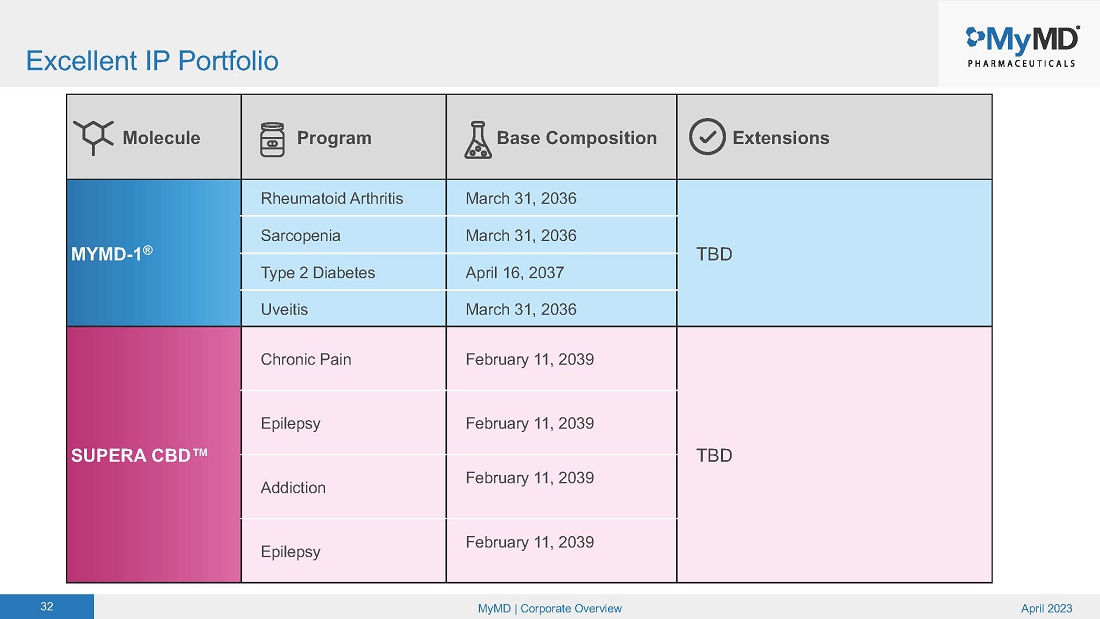Image resolution: width=1100 pixels, height=619 pixels.
Task: Click the Uveitis program entry
Action: coord(285,309)
